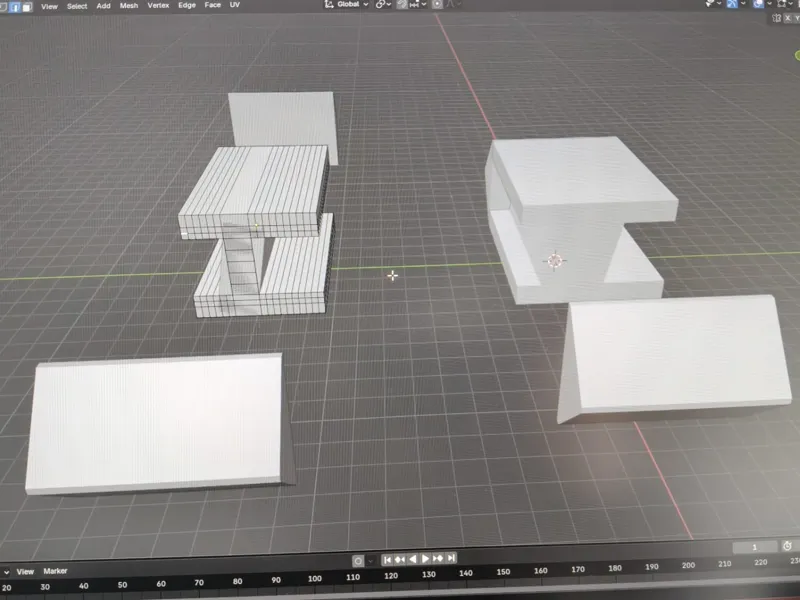Click frame 150 on the timeline ruler
800x600 pixels.
pos(503,571)
